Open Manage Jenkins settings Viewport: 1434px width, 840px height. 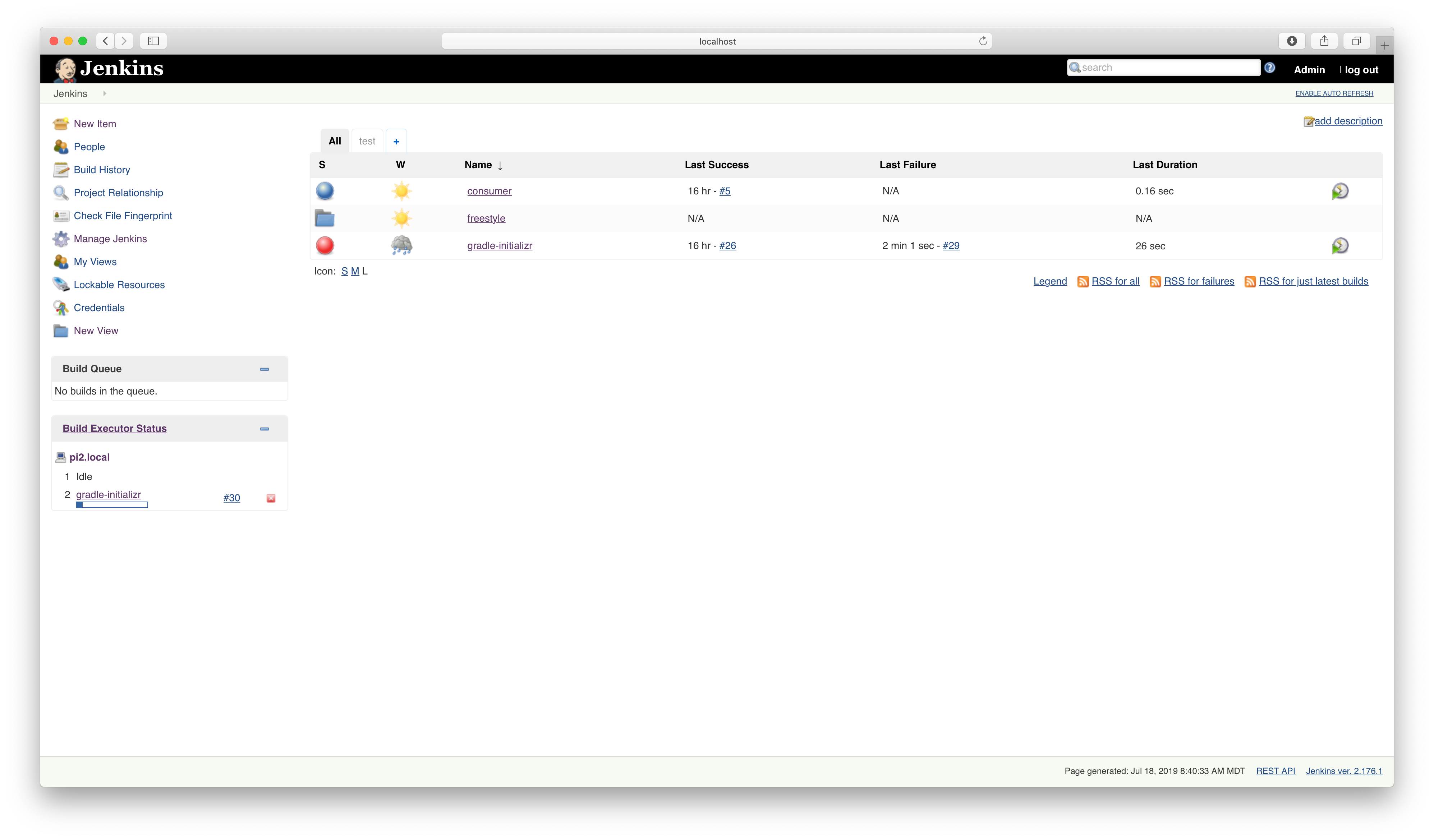click(x=110, y=239)
